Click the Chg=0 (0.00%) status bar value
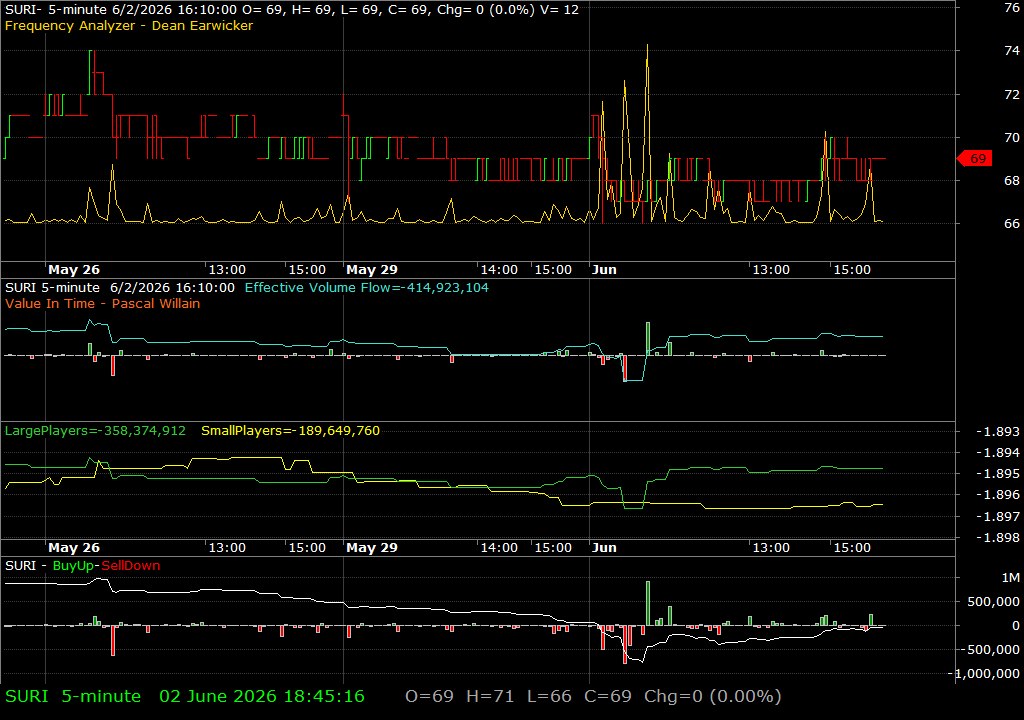 pos(712,696)
